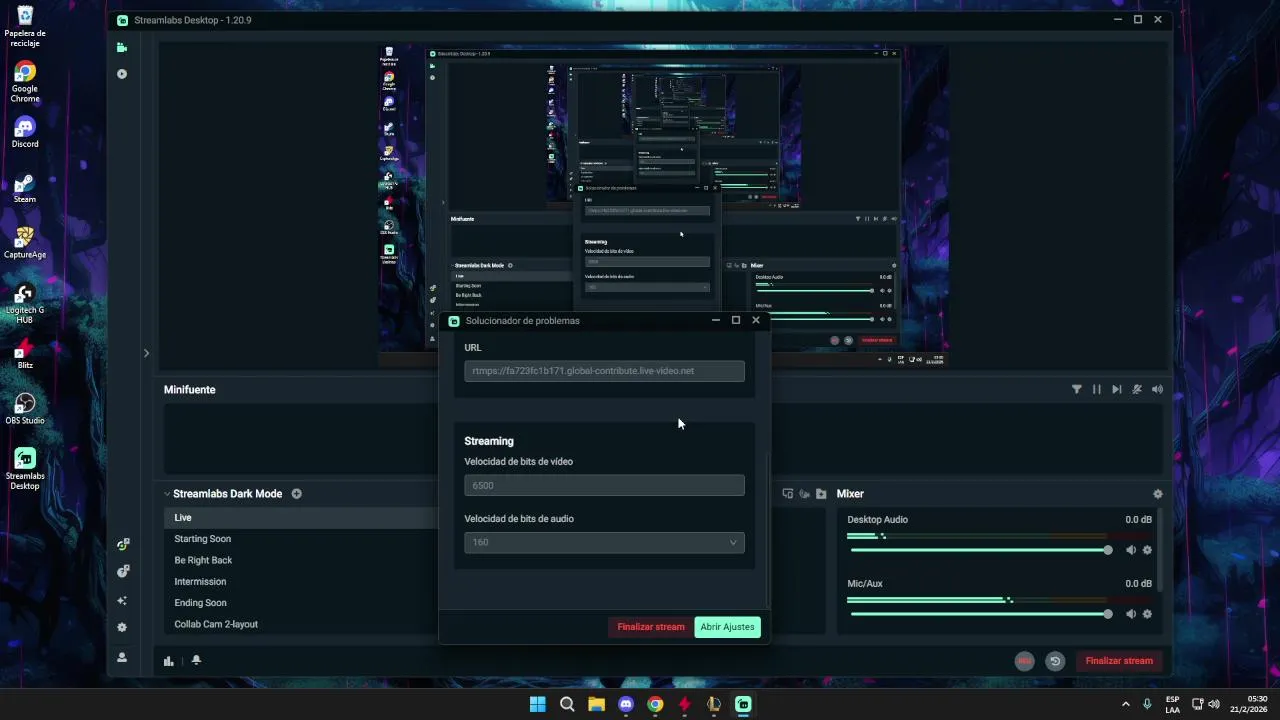Screen dimensions: 1280x720
Task: Add a new scene with plus icon
Action: pos(296,494)
